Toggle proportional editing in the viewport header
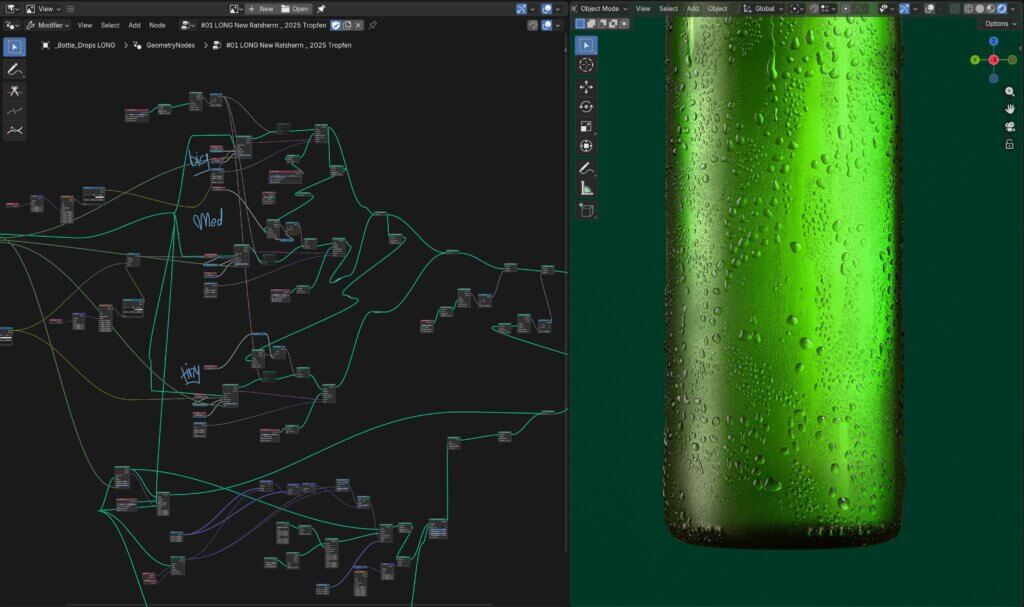 [846, 8]
